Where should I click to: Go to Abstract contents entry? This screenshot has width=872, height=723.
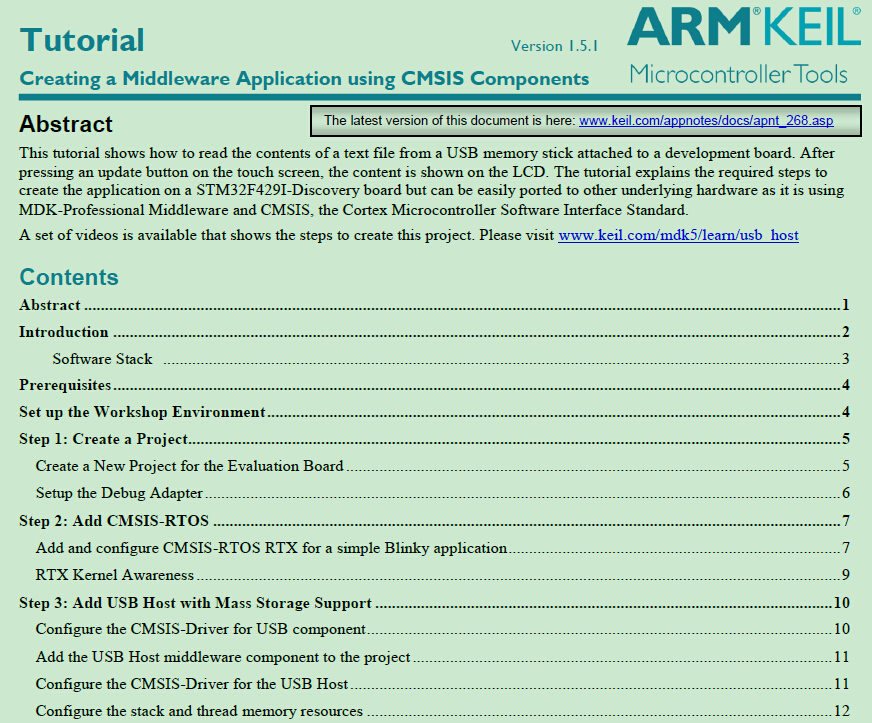[x=434, y=305]
